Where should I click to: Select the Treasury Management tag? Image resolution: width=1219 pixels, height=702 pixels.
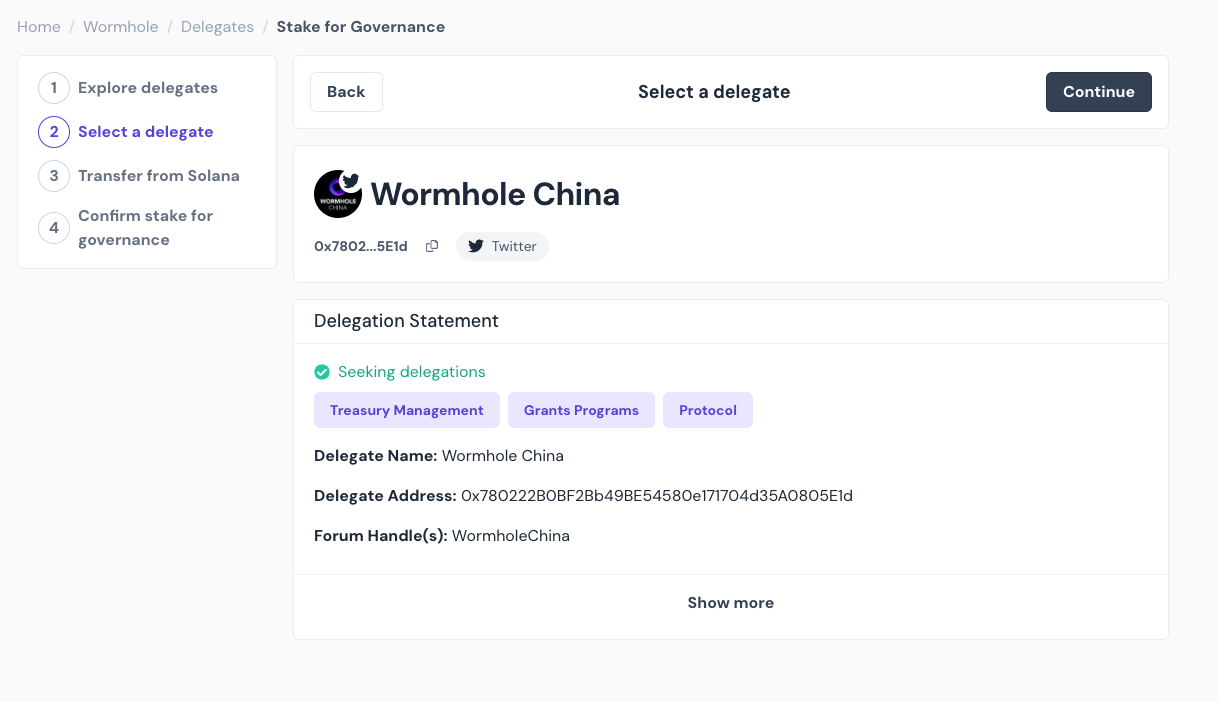click(x=407, y=410)
